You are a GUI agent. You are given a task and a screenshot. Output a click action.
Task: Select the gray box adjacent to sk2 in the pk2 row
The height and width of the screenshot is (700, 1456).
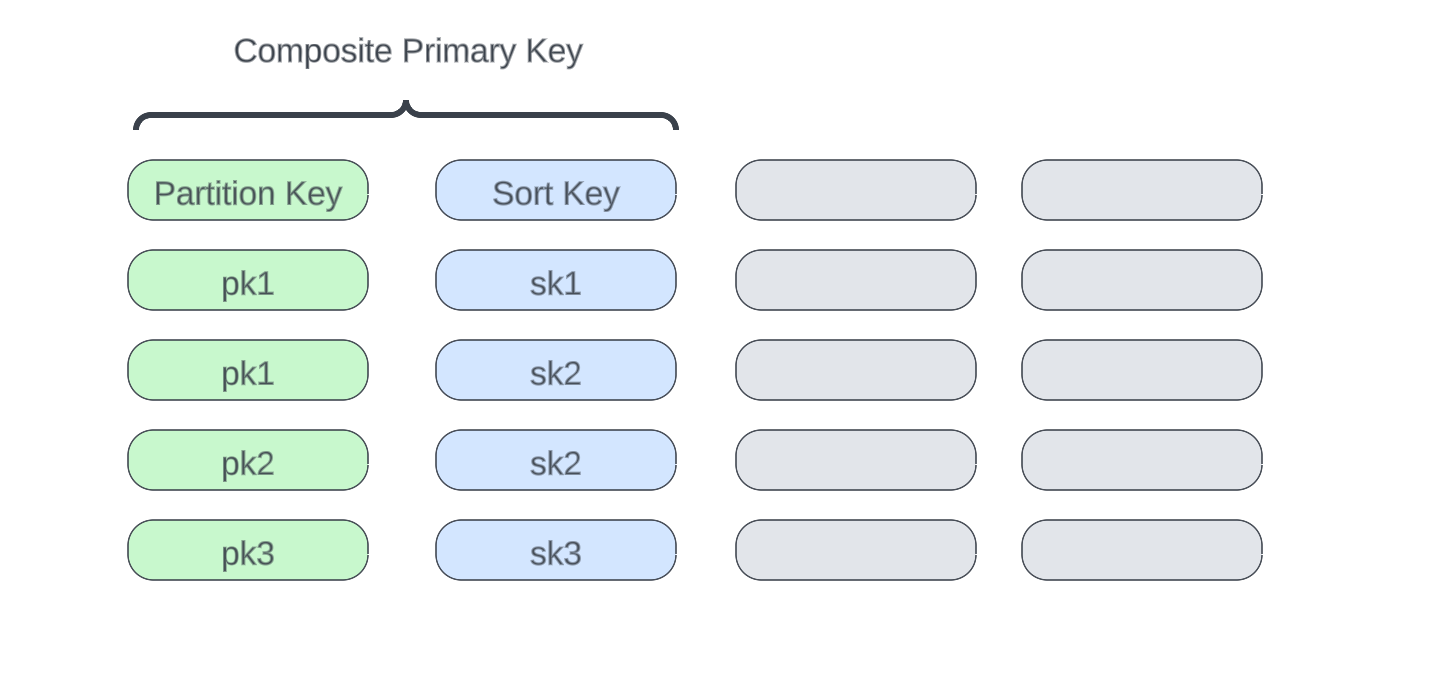pos(856,460)
